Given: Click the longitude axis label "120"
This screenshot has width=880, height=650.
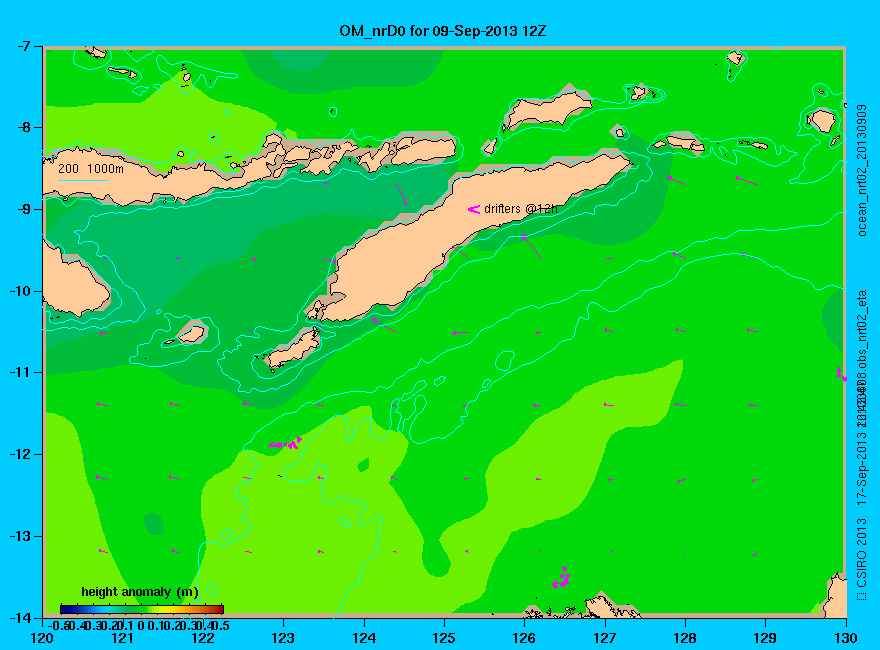Looking at the screenshot, I should click(42, 638).
